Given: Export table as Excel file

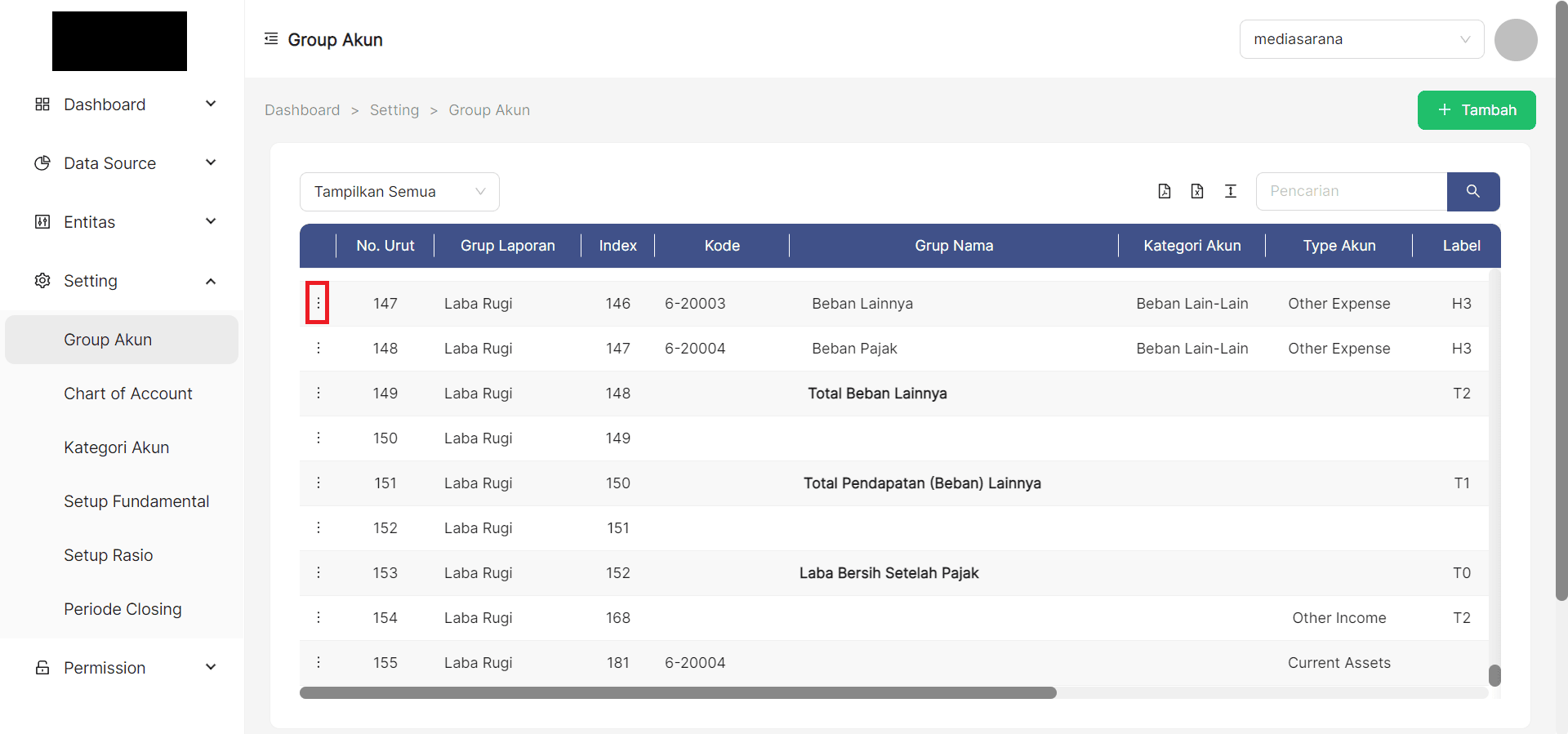Looking at the screenshot, I should click(1197, 191).
